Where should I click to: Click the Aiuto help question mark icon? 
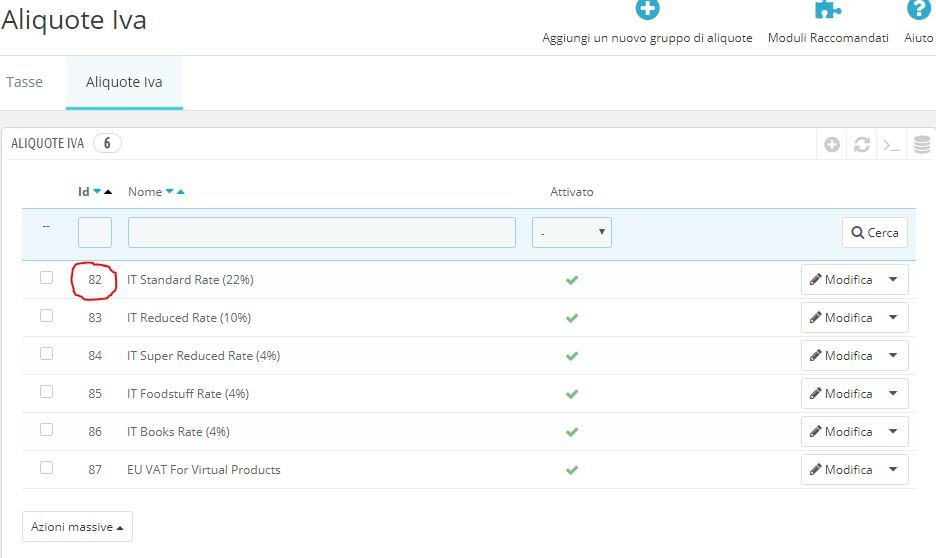[x=918, y=10]
